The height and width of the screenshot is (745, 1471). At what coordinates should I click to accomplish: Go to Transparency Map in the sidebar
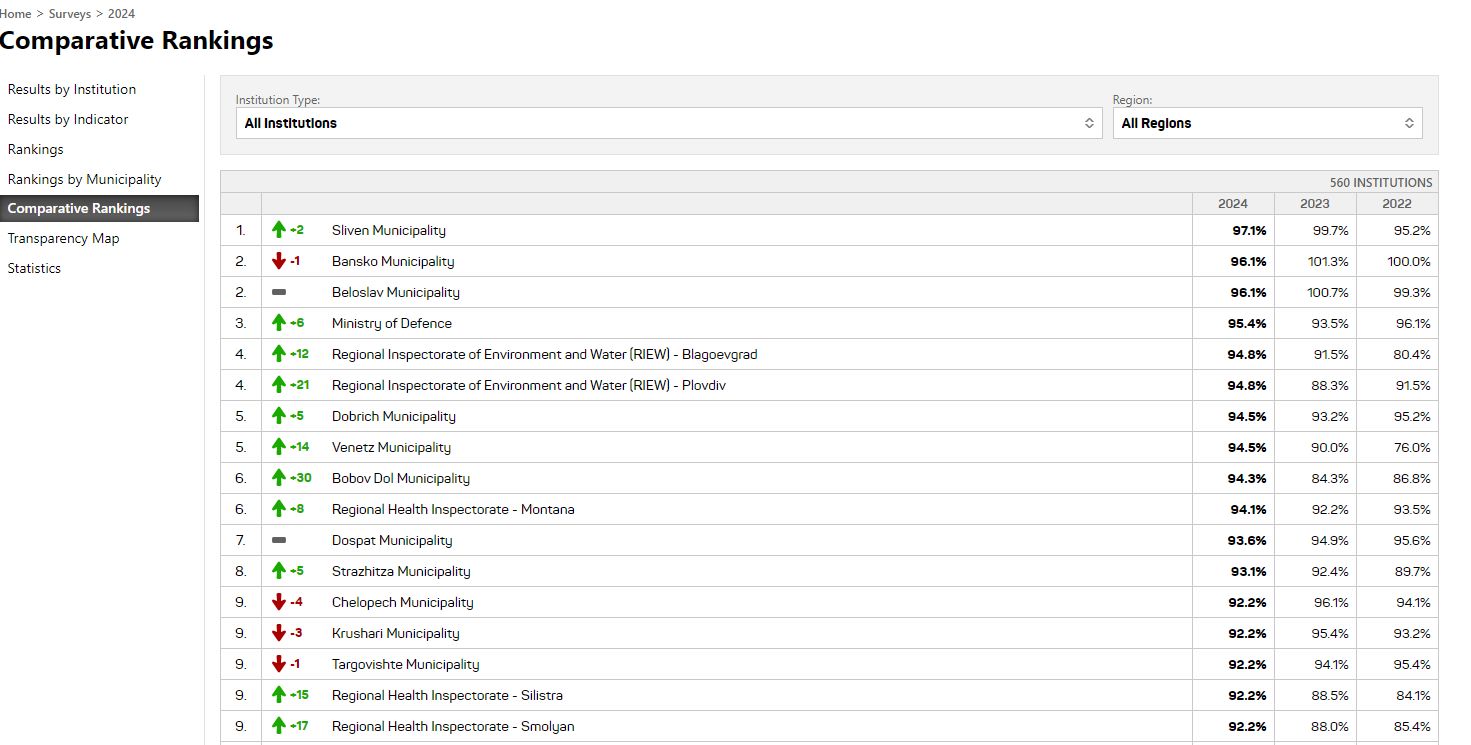[63, 238]
